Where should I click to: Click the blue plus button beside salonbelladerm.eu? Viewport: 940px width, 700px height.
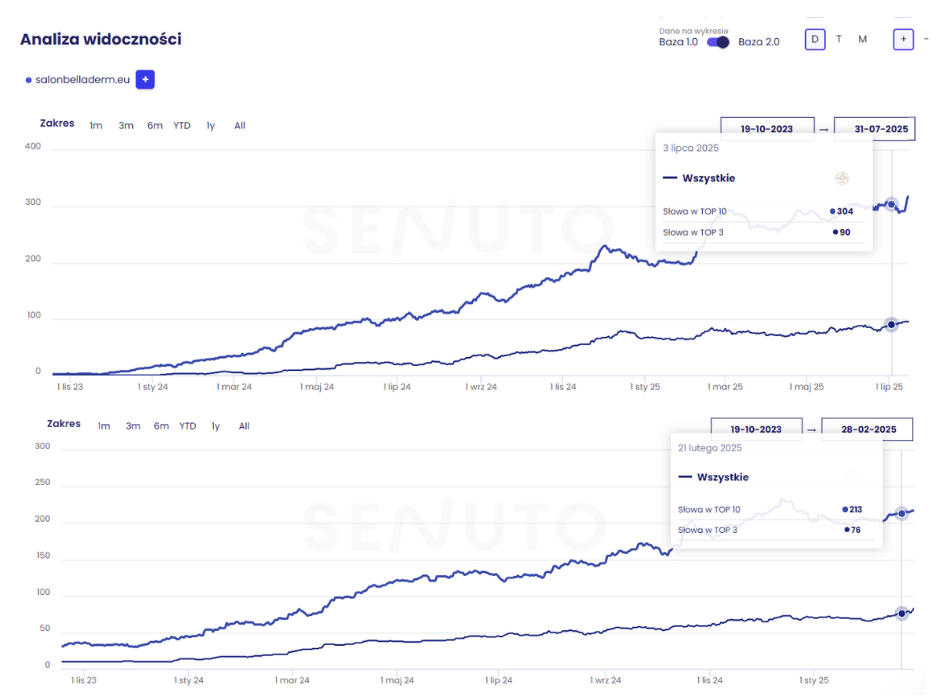click(145, 79)
